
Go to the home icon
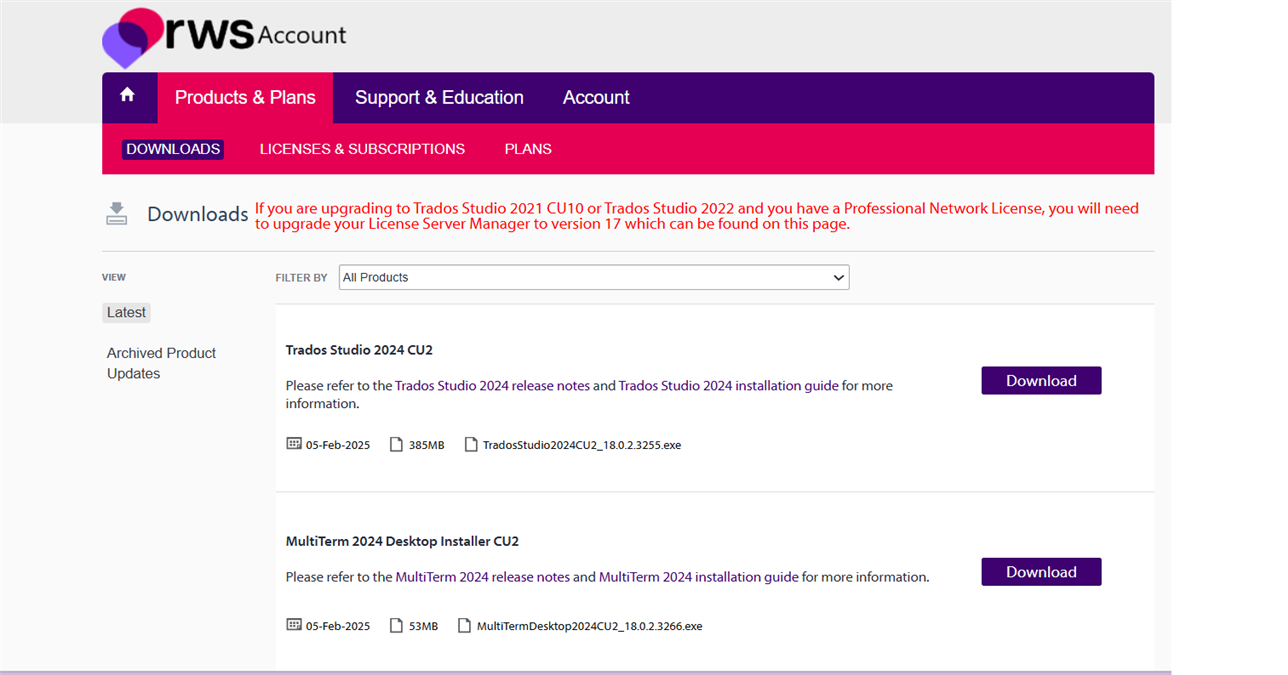tap(127, 95)
